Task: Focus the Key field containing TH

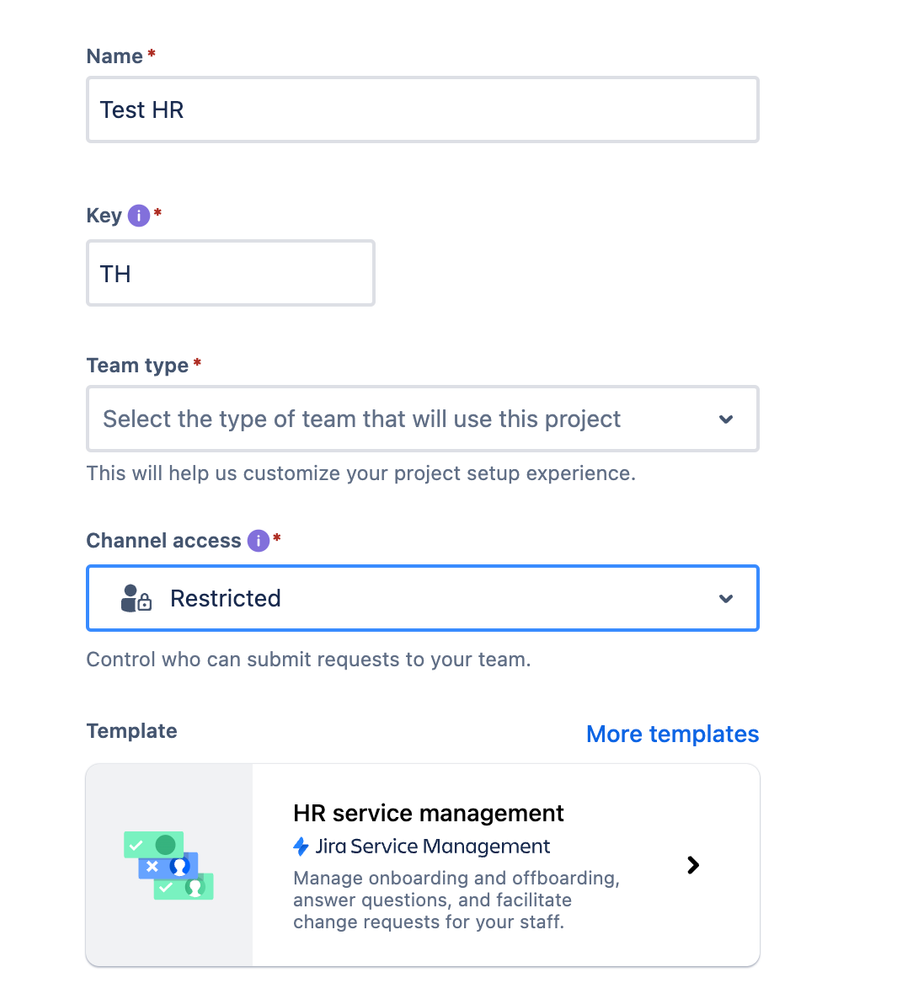Action: click(230, 273)
